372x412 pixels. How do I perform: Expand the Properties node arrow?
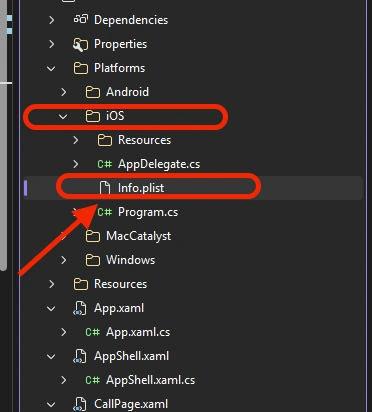point(51,44)
